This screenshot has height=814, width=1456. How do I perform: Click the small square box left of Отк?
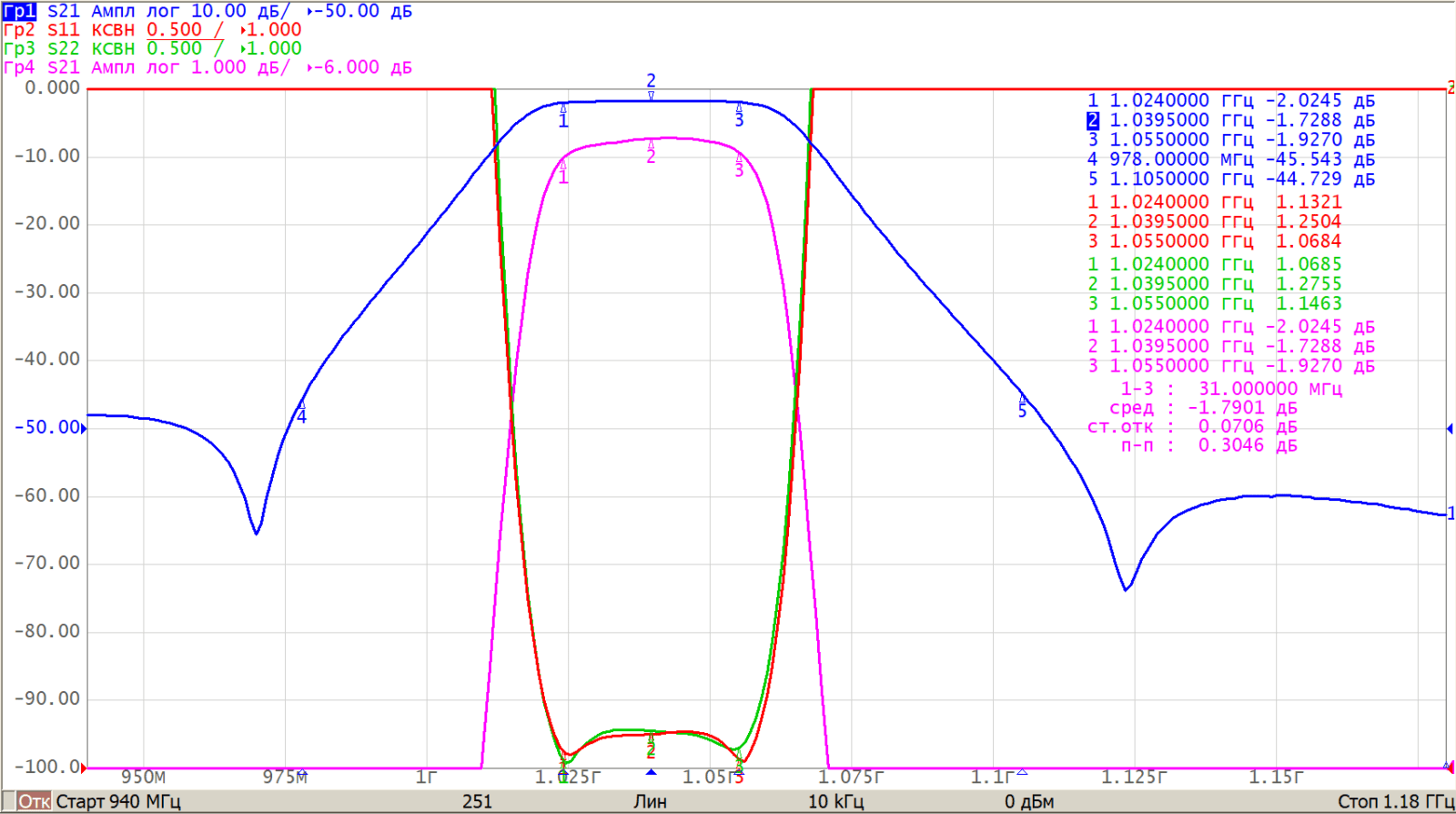(9, 802)
